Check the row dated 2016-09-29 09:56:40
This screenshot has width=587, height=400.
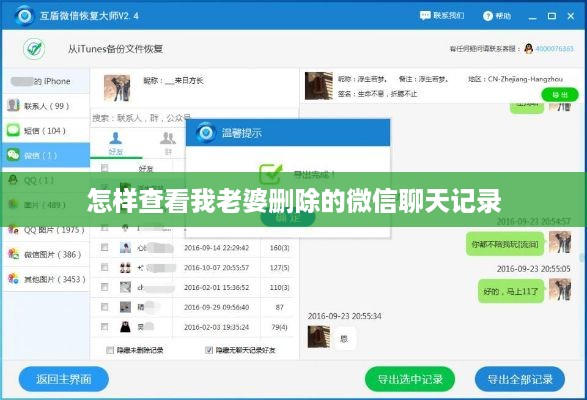pyautogui.click(x=104, y=307)
